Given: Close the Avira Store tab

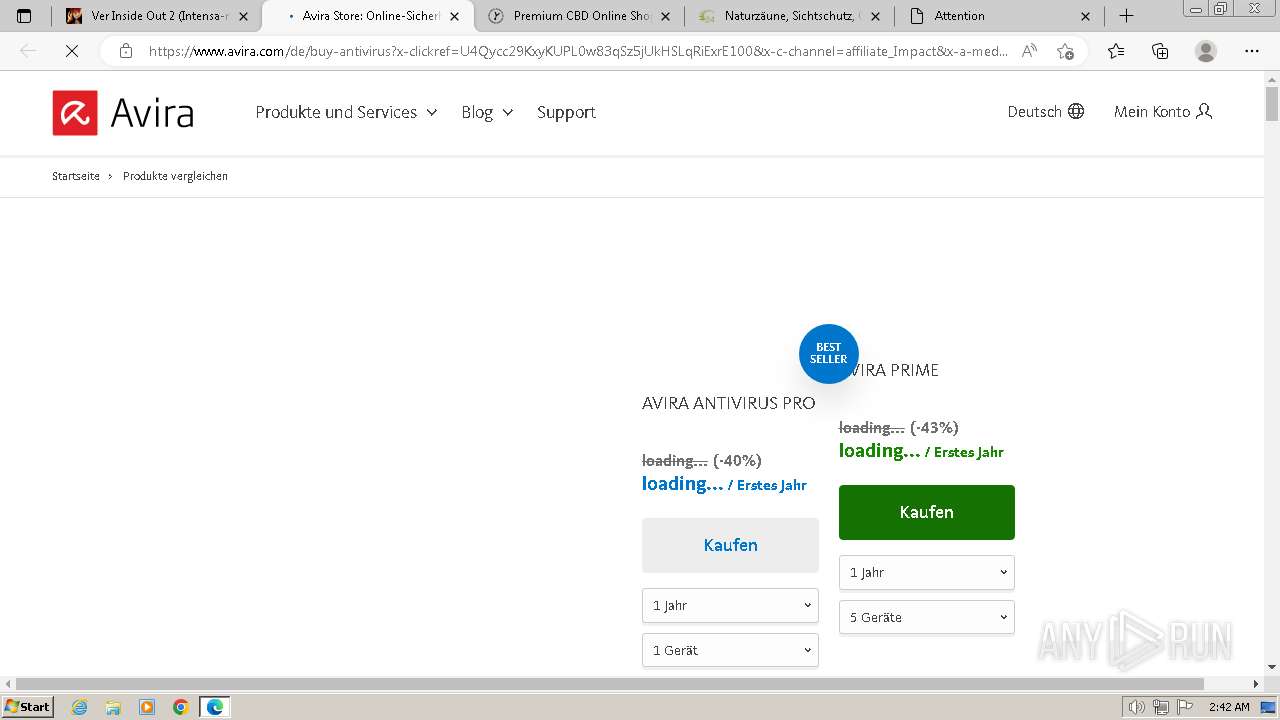Looking at the screenshot, I should pyautogui.click(x=454, y=16).
